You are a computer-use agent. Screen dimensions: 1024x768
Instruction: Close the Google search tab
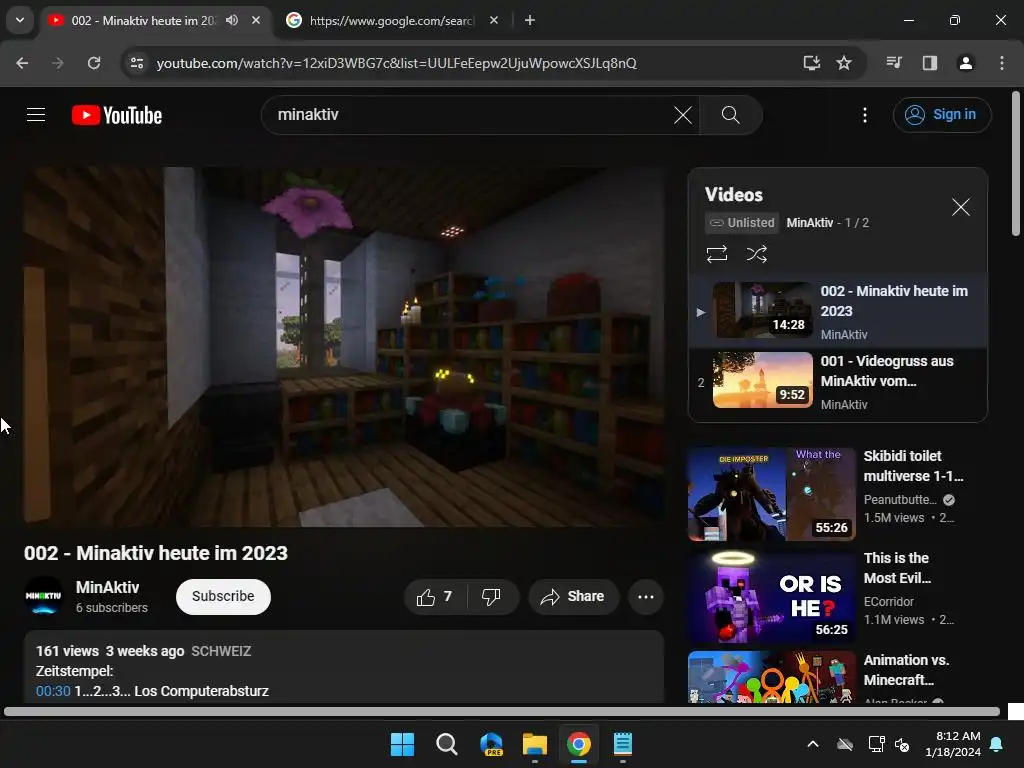coord(494,20)
